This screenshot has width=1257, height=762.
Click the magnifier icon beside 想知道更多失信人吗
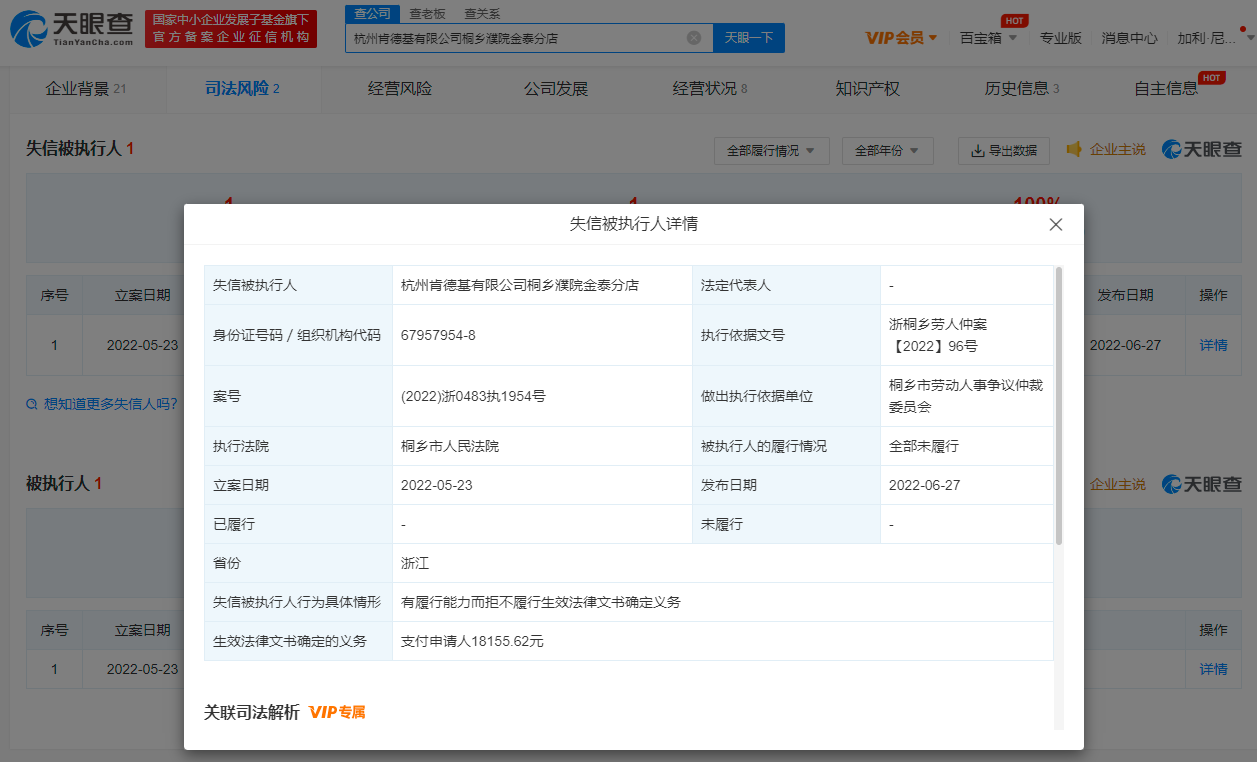(x=32, y=404)
